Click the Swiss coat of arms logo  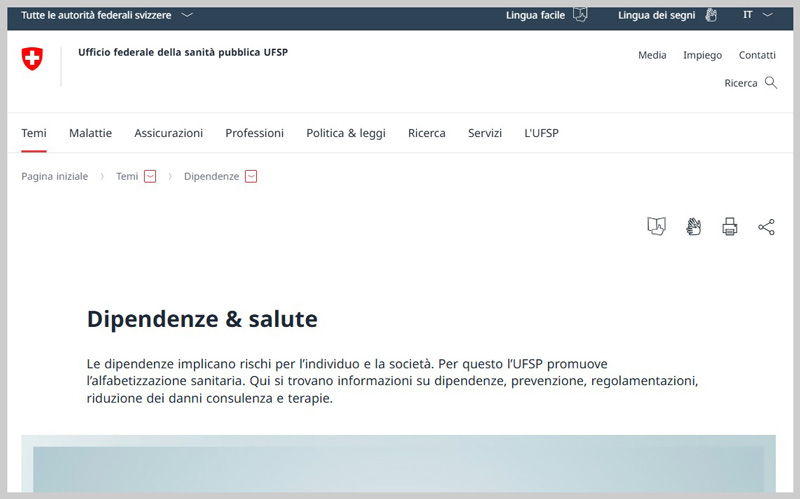click(x=32, y=59)
